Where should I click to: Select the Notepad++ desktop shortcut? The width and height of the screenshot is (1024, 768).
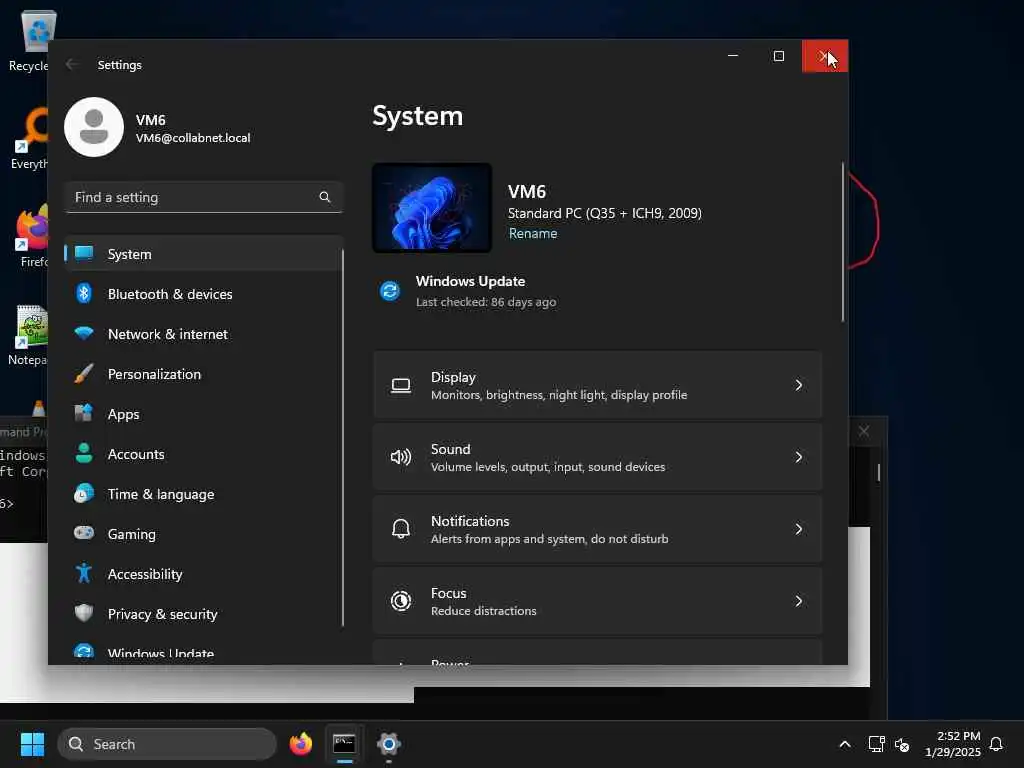(29, 336)
